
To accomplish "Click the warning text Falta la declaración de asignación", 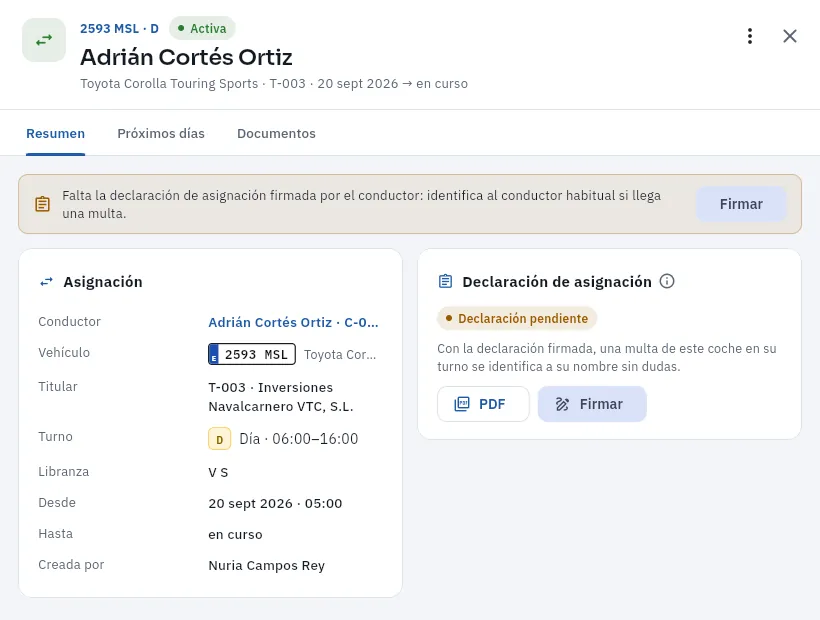I will pyautogui.click(x=361, y=204).
